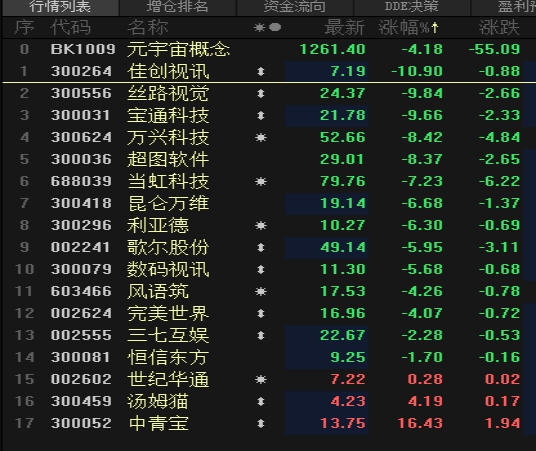536x451 pixels.
Task: Click the latest price 1261.40
Action: click(333, 50)
